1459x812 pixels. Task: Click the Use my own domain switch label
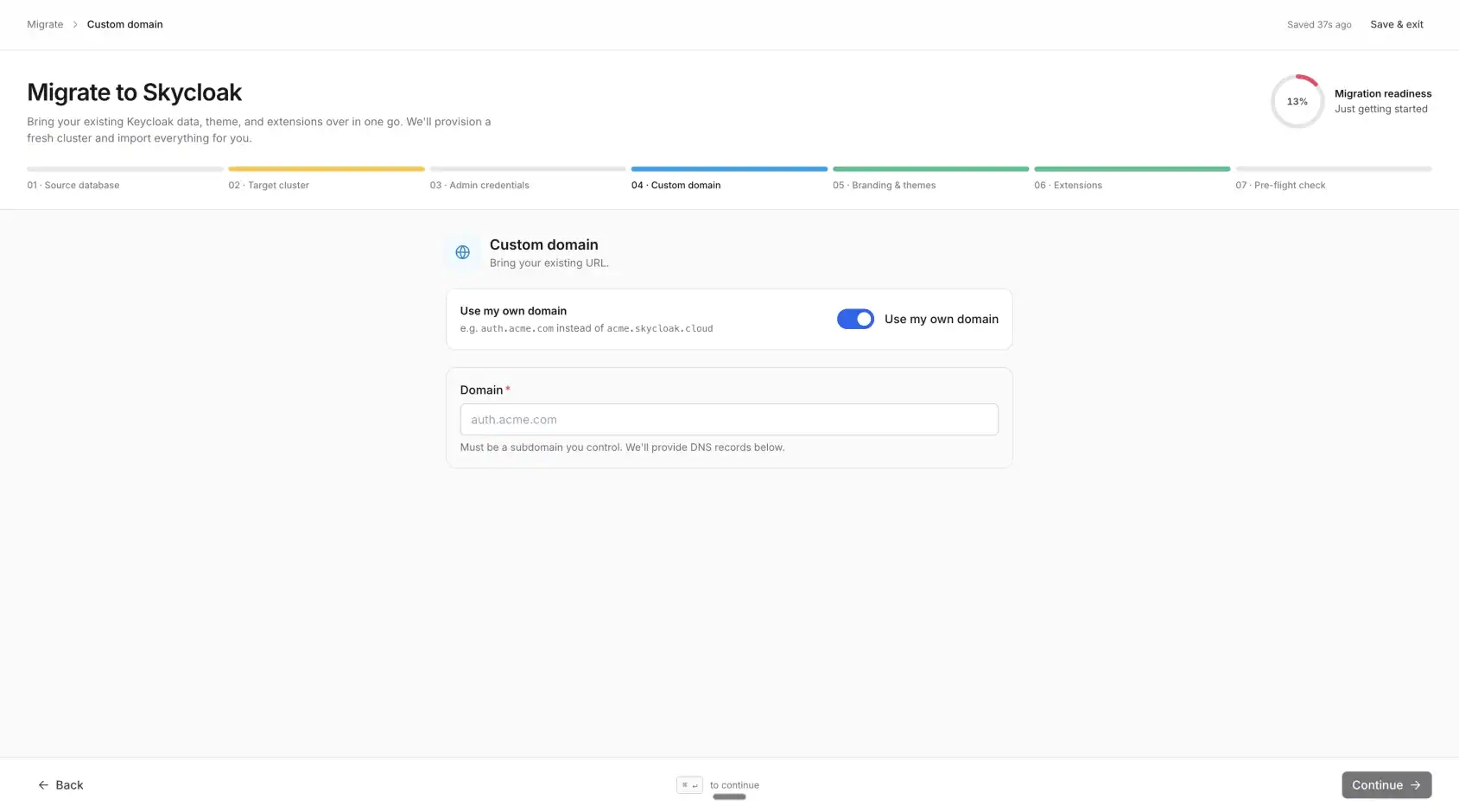(942, 319)
